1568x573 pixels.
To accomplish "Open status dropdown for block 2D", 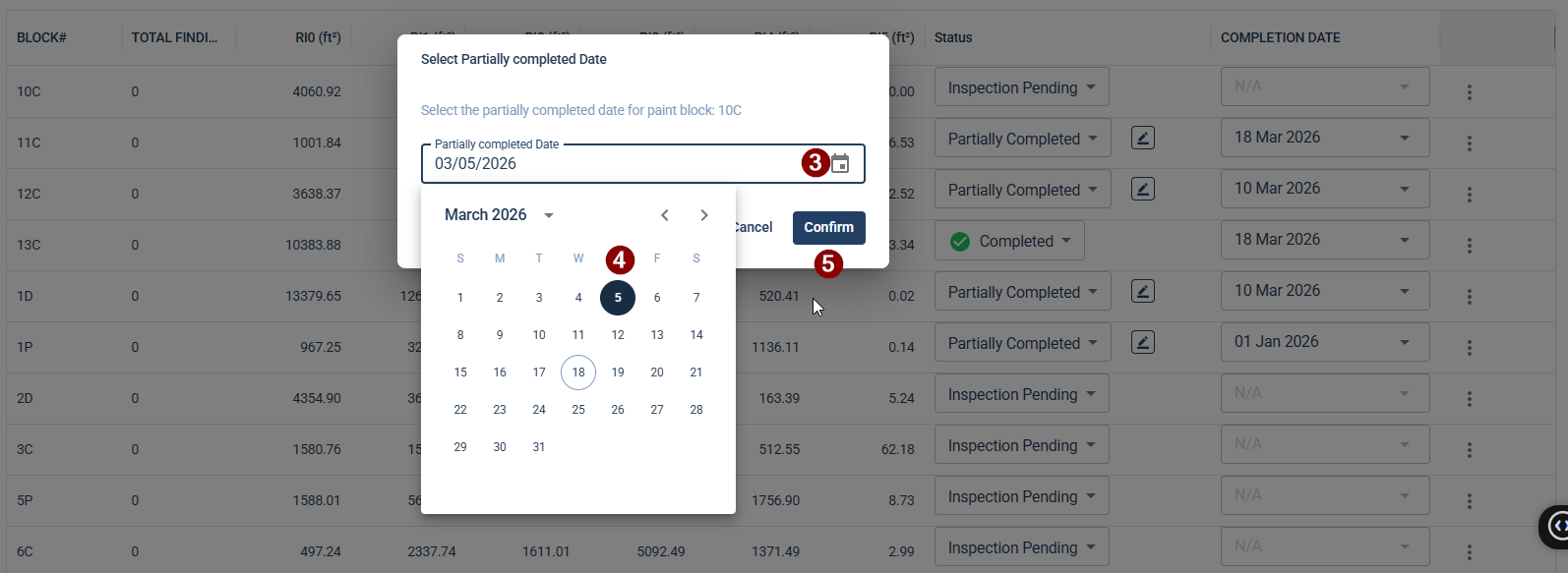I will pyautogui.click(x=1021, y=395).
